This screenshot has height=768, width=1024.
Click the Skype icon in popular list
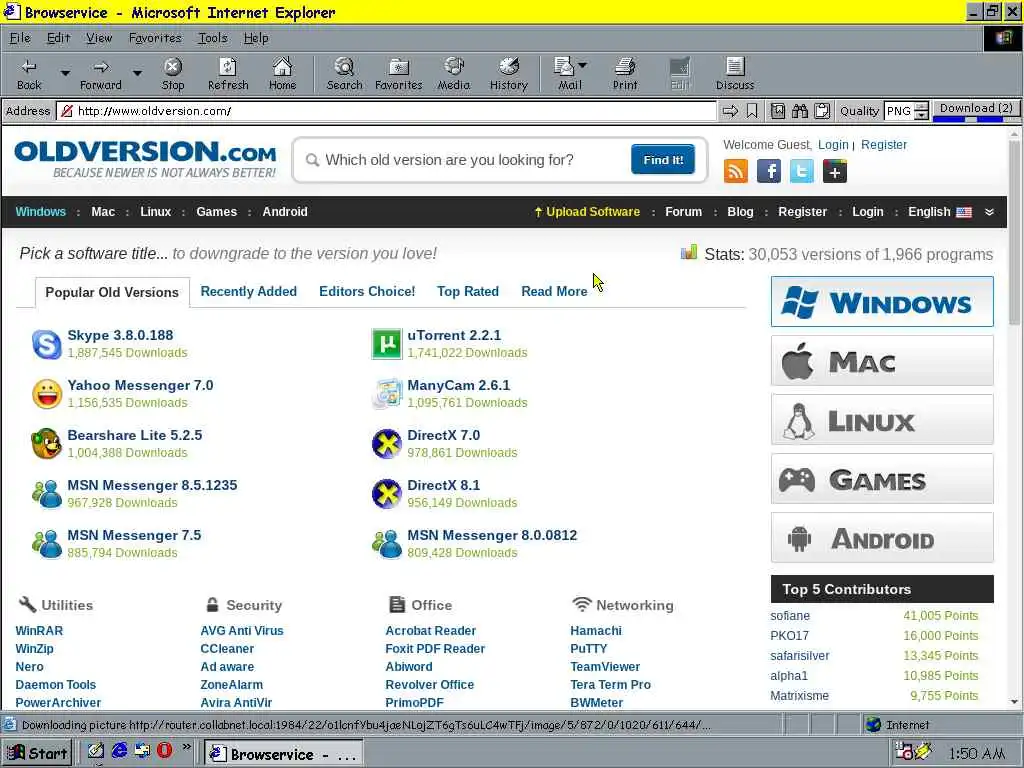point(46,344)
